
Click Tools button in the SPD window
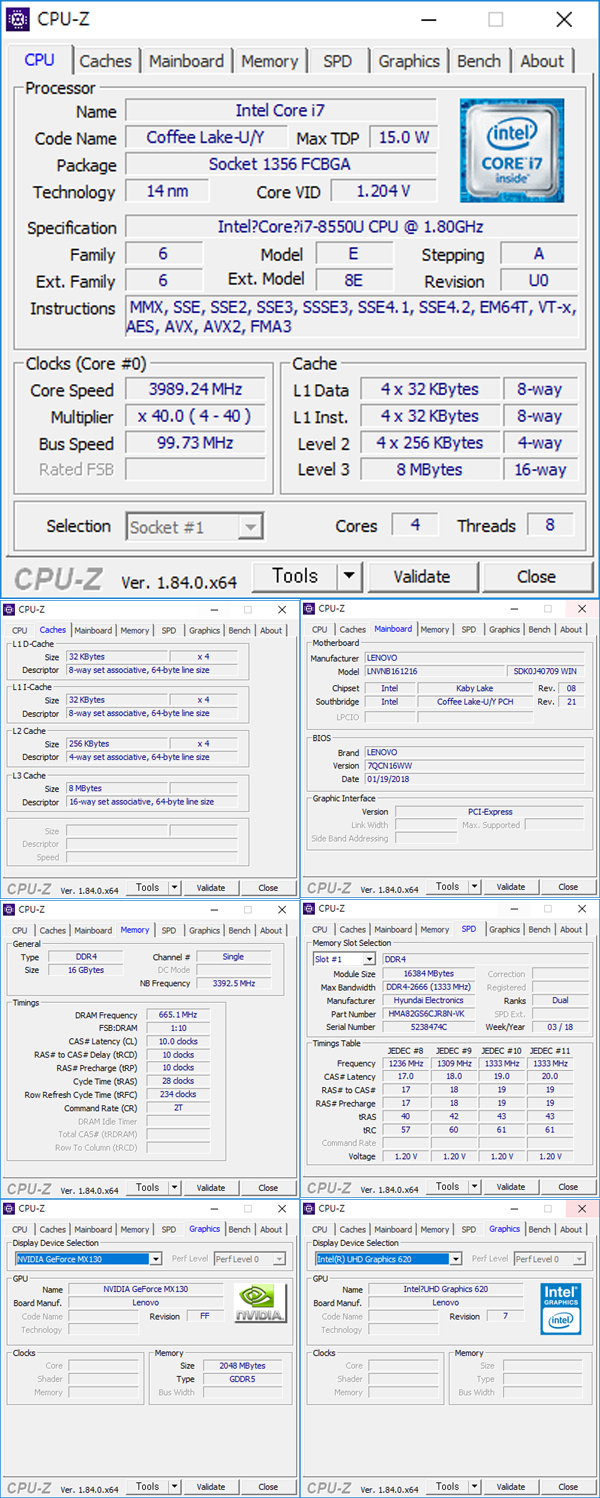point(448,1187)
